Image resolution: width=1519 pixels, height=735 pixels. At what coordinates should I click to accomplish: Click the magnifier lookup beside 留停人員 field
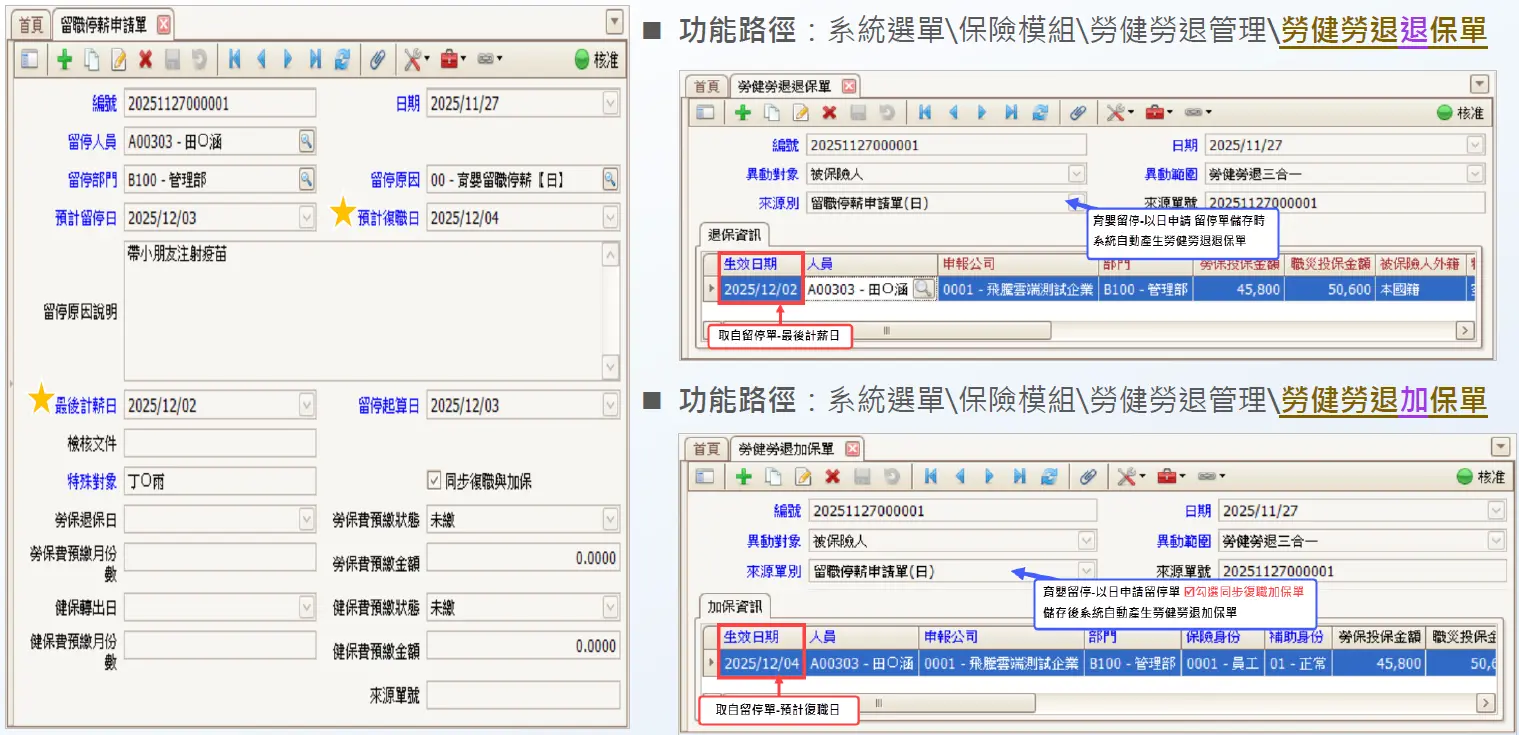coord(307,141)
